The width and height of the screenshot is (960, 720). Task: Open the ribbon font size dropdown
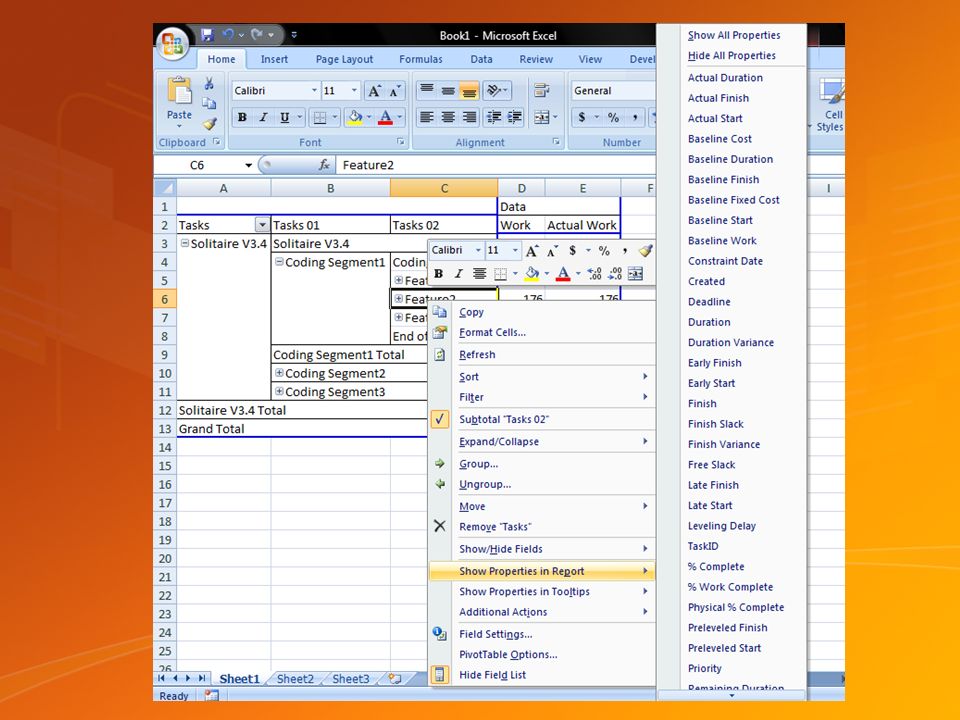(354, 91)
